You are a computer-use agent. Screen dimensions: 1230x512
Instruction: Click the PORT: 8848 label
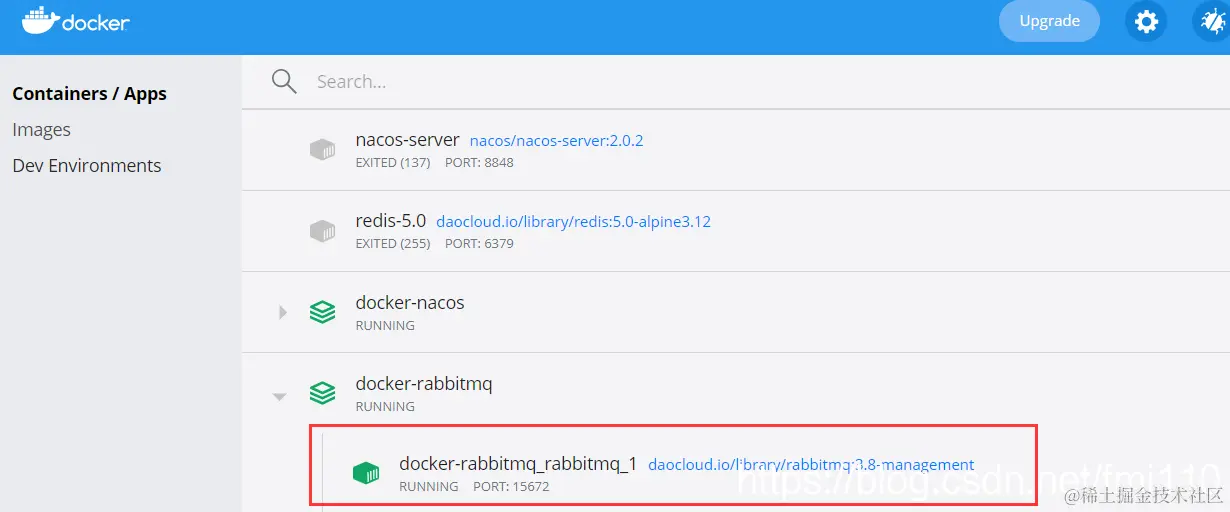click(479, 162)
